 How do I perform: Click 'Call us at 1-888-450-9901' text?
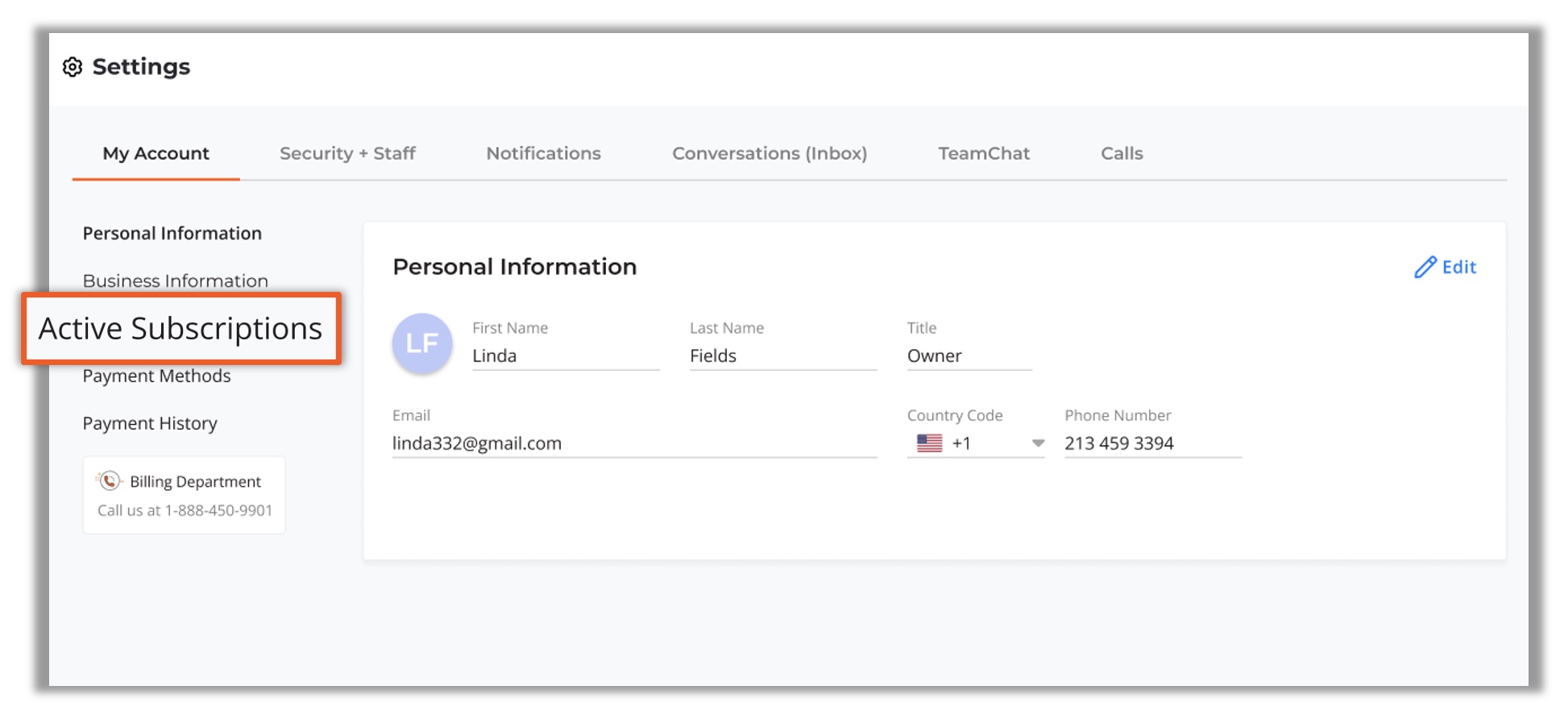click(x=185, y=510)
